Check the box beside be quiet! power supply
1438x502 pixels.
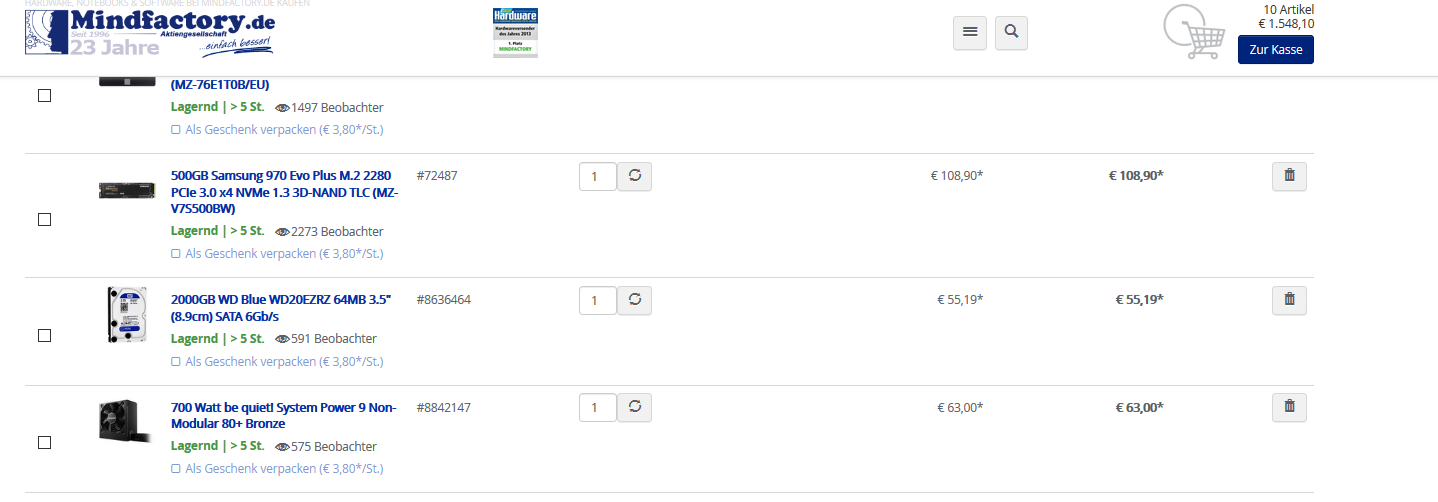click(x=44, y=442)
